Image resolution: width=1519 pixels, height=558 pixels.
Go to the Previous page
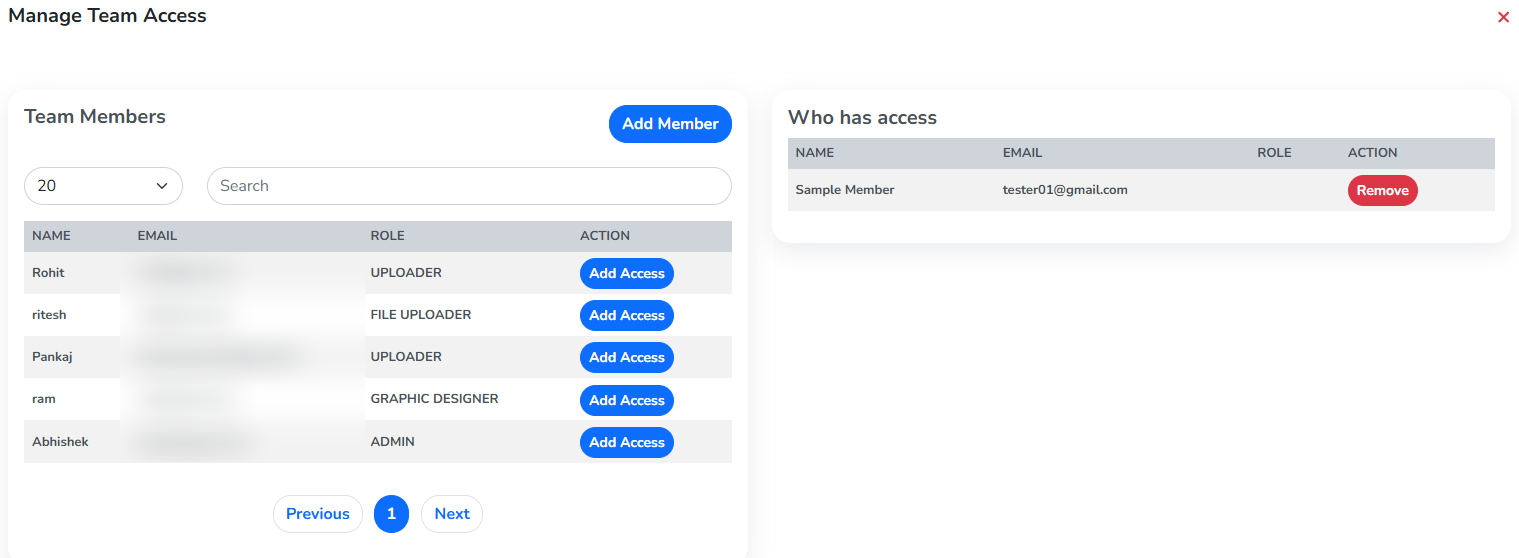(318, 514)
